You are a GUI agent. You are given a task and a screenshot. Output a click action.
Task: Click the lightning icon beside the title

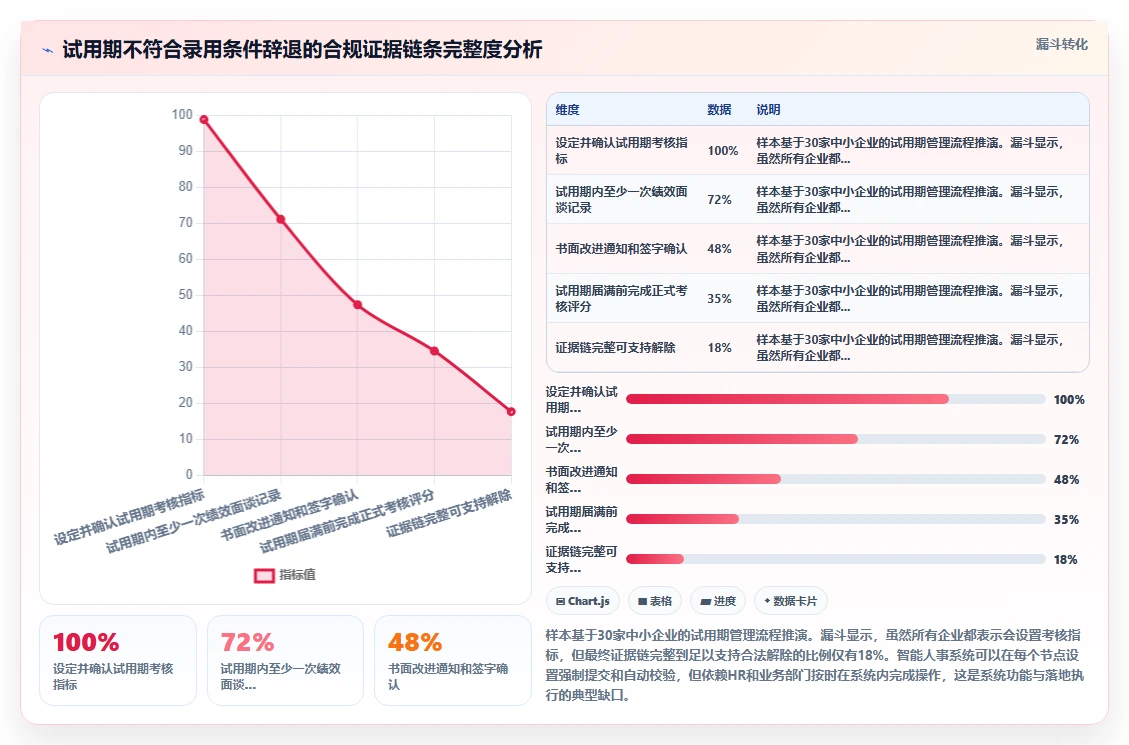[48, 50]
